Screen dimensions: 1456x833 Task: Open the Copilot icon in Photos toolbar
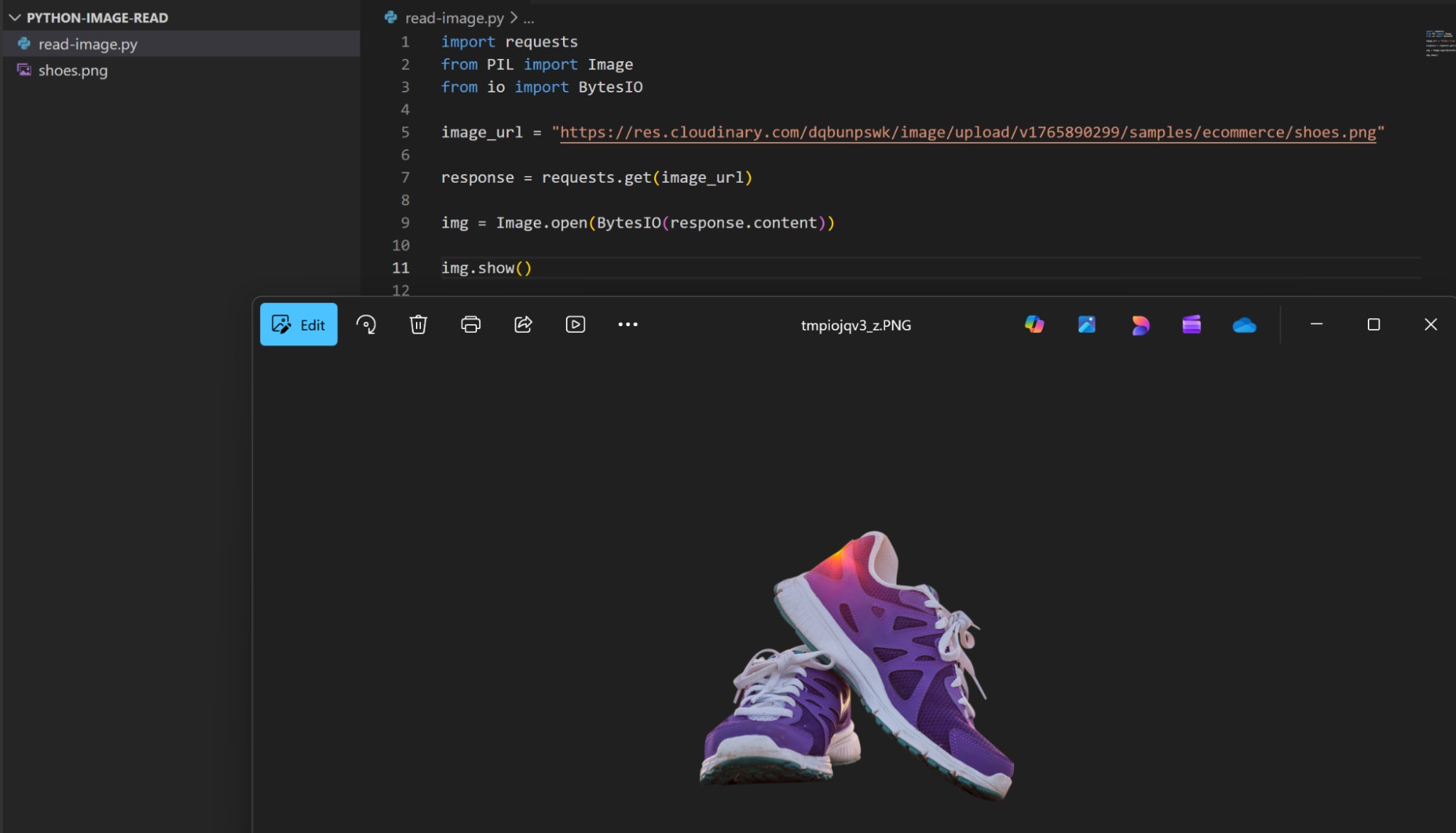(1034, 325)
